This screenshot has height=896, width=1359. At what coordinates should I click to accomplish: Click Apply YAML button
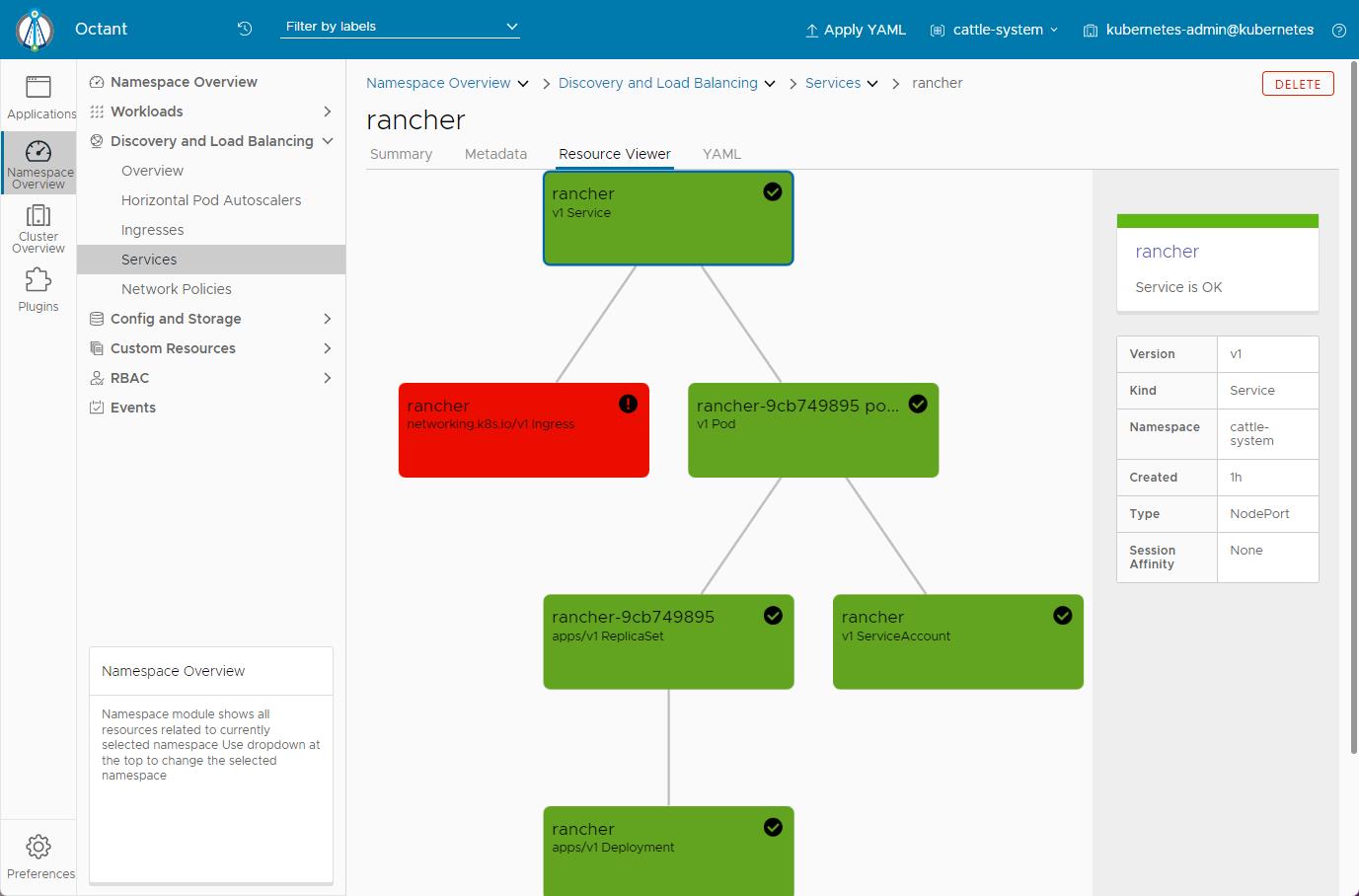tap(855, 30)
